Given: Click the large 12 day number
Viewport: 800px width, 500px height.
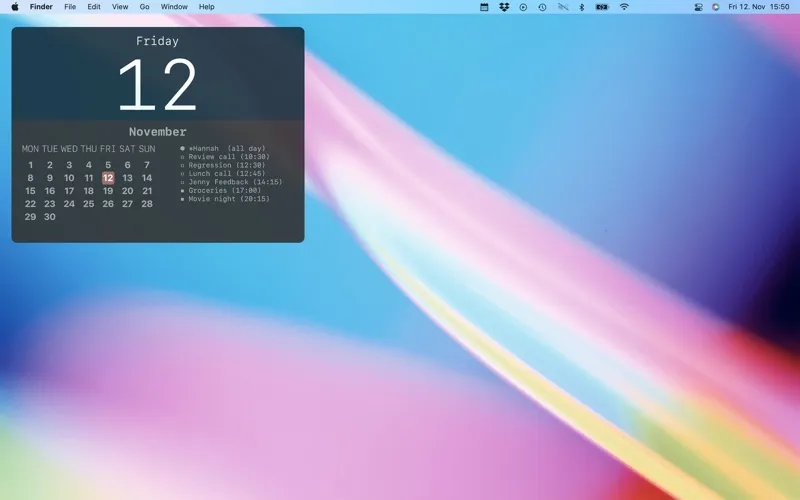Looking at the screenshot, I should point(157,84).
